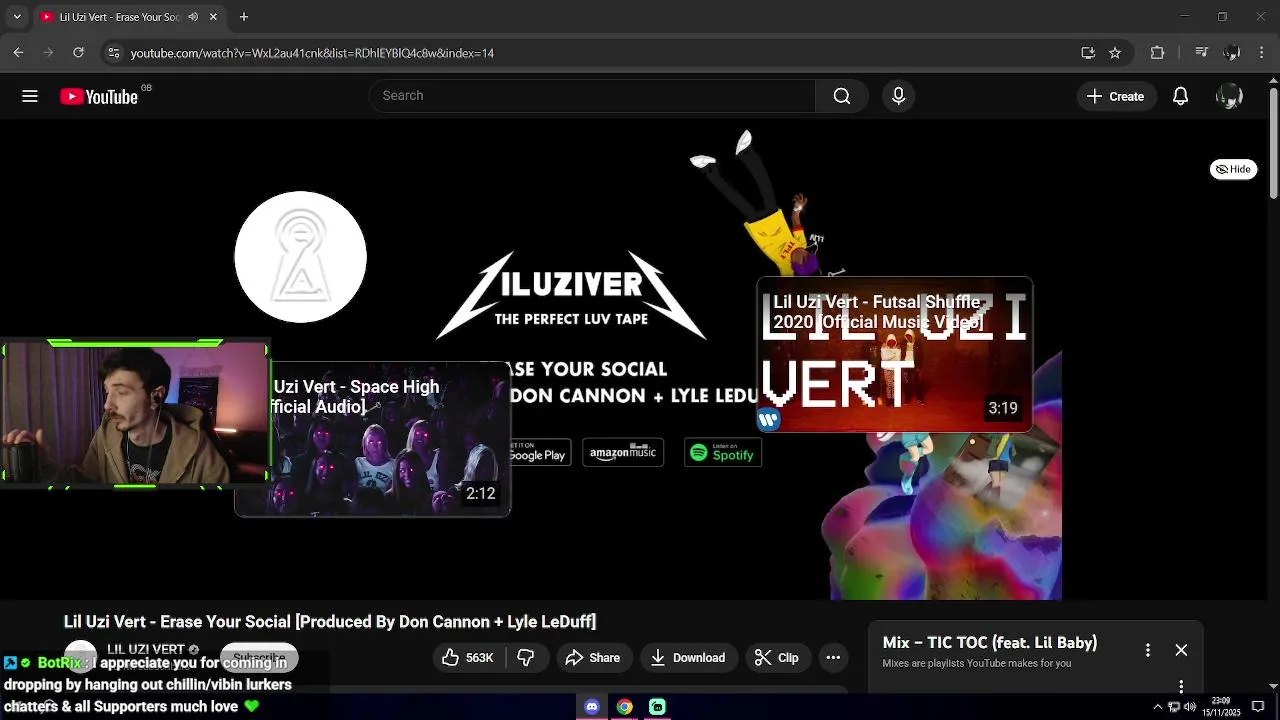Mute tab via speaker icon on tab
The image size is (1280, 720).
pos(193,17)
